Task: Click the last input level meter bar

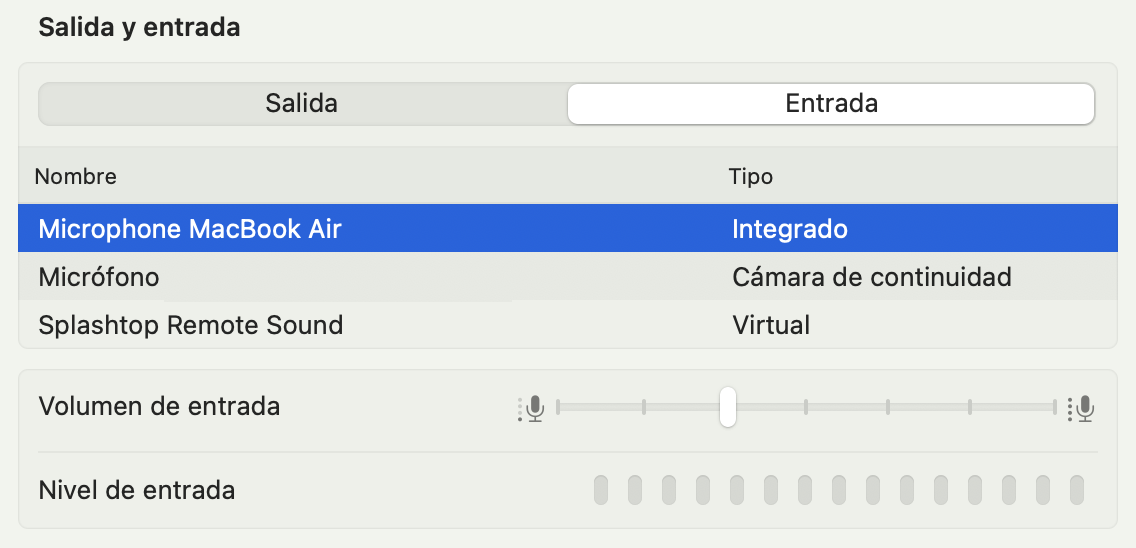Action: click(x=1077, y=491)
